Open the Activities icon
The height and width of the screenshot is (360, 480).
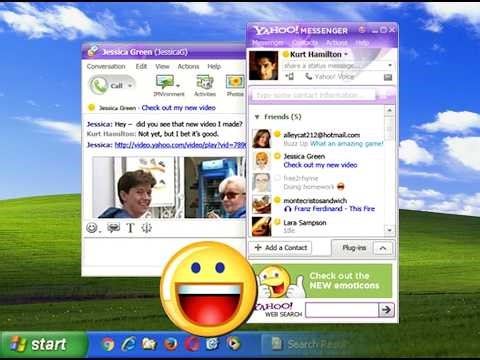point(205,82)
